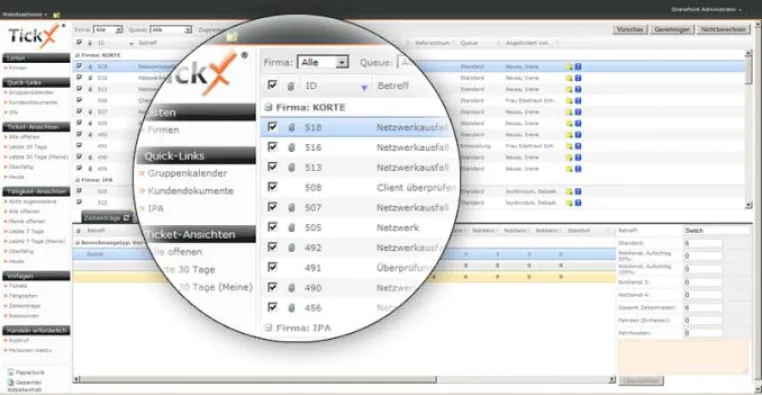Collapse the Berechnungstyp group in lower panel
762x395 pixels.
click(77, 242)
